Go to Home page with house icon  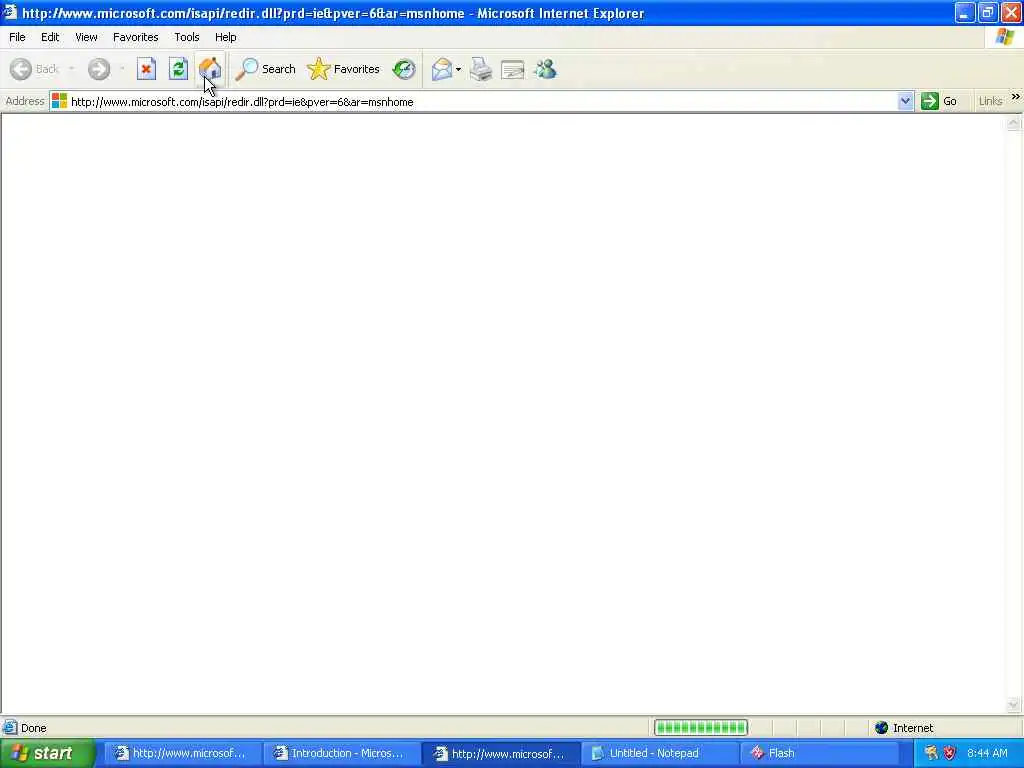click(x=210, y=69)
